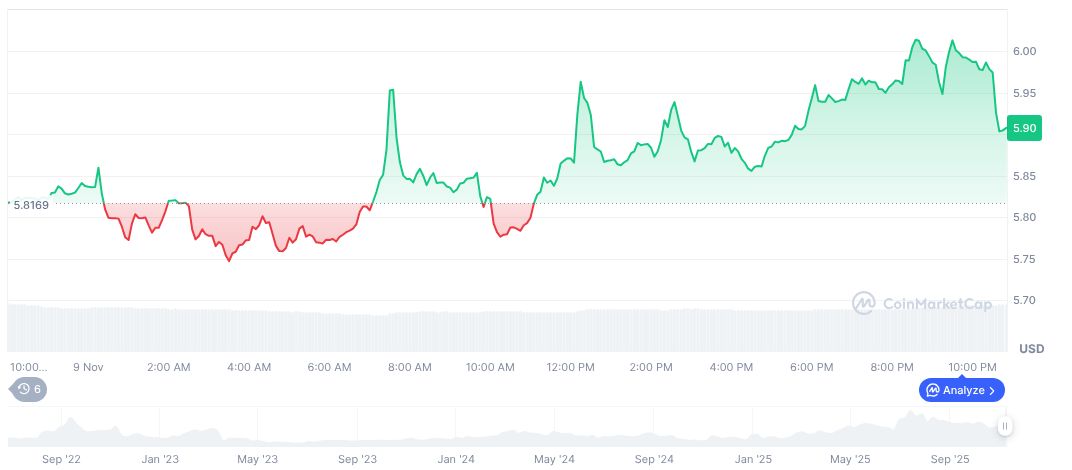Select Sep '25 on the overview timeline
Screen dimensions: 1072x470
pos(950,459)
